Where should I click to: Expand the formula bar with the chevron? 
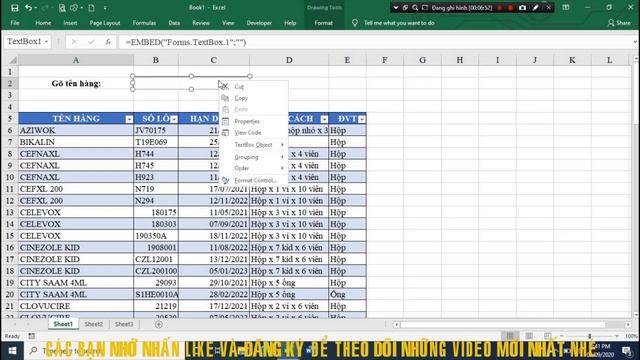coord(635,42)
